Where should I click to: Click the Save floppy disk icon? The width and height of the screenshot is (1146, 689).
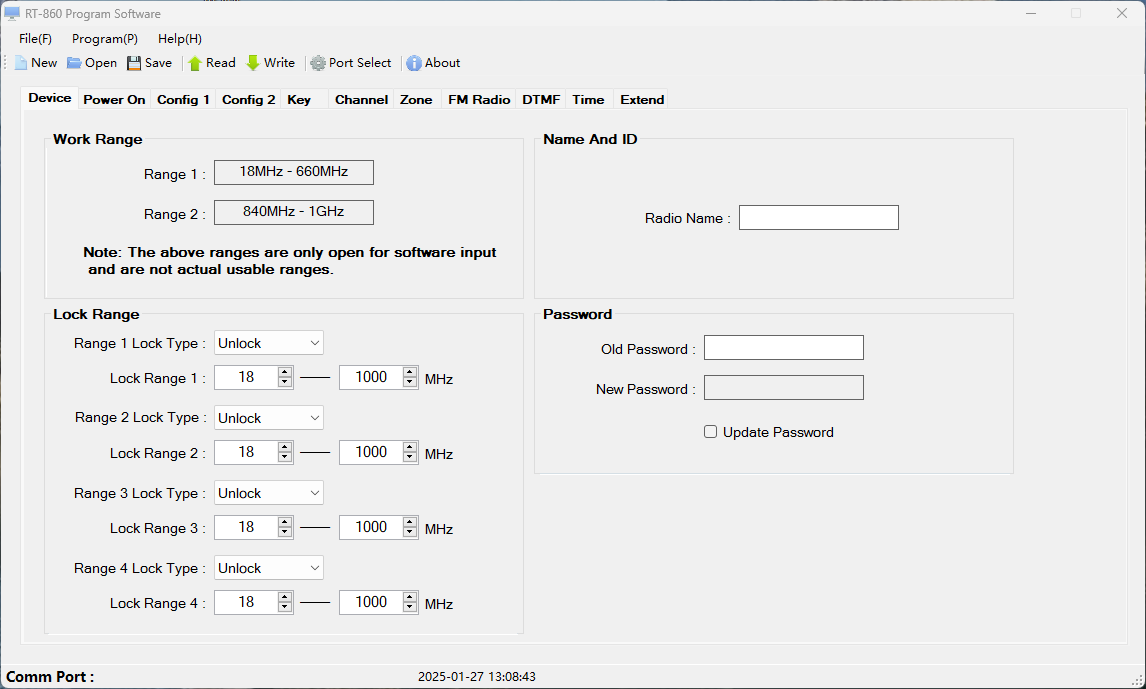pyautogui.click(x=134, y=63)
